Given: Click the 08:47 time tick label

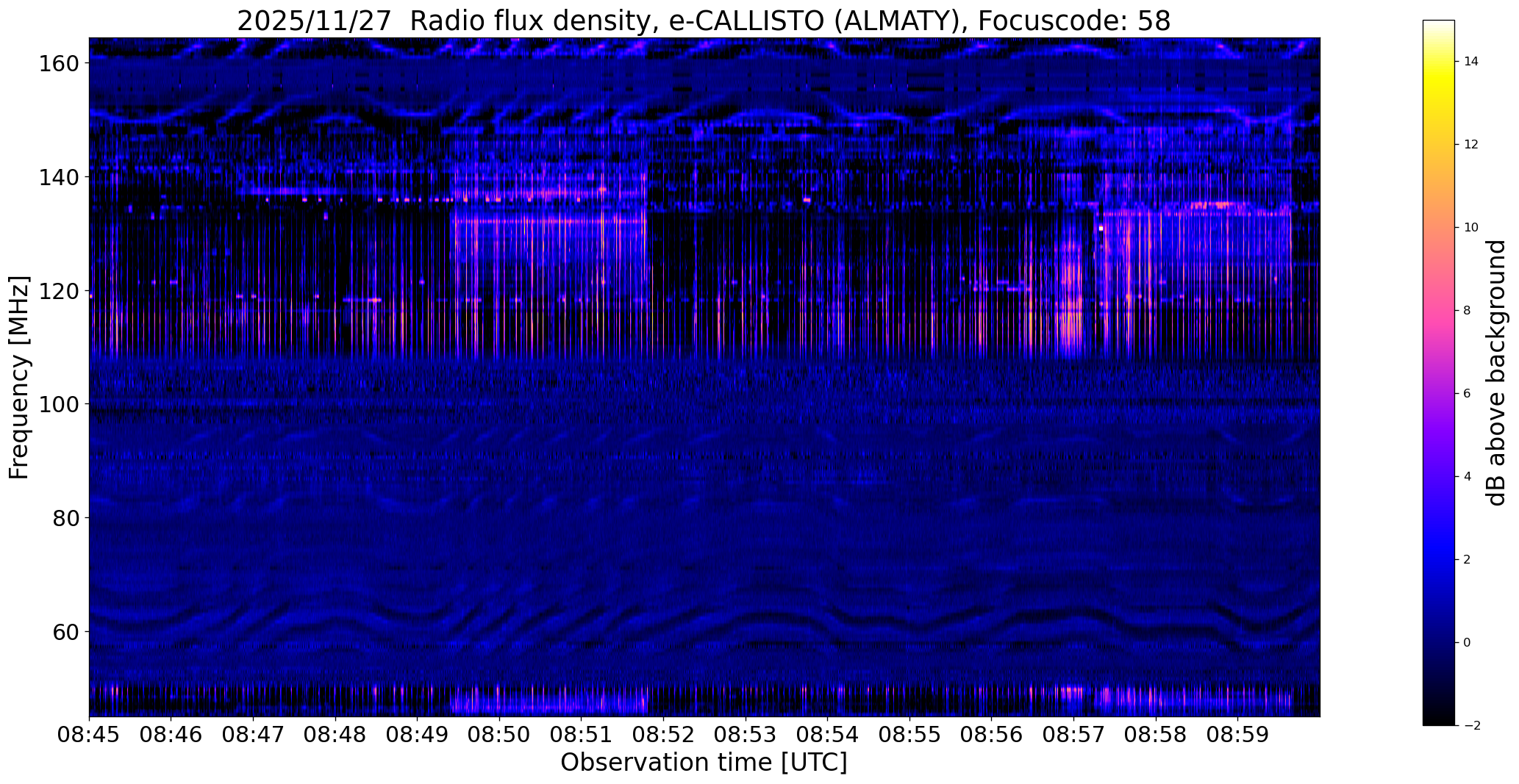Looking at the screenshot, I should point(253,735).
